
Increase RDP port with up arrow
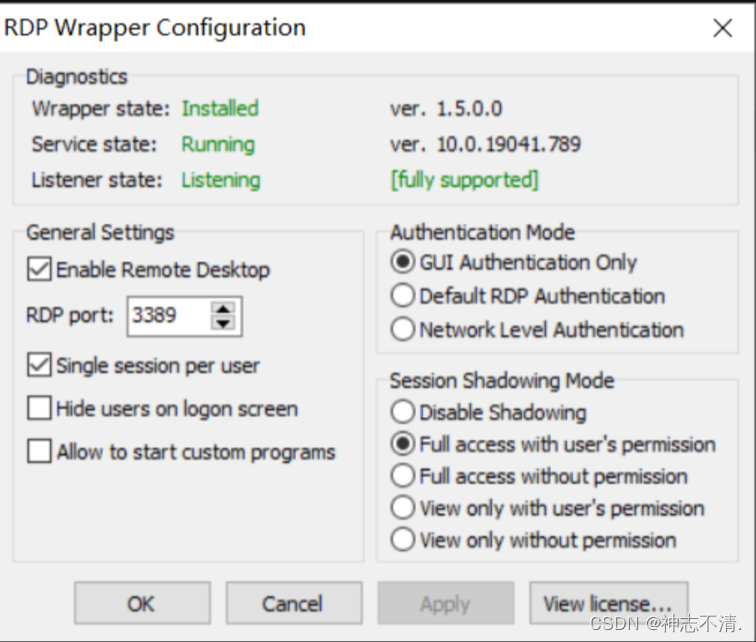tap(223, 308)
